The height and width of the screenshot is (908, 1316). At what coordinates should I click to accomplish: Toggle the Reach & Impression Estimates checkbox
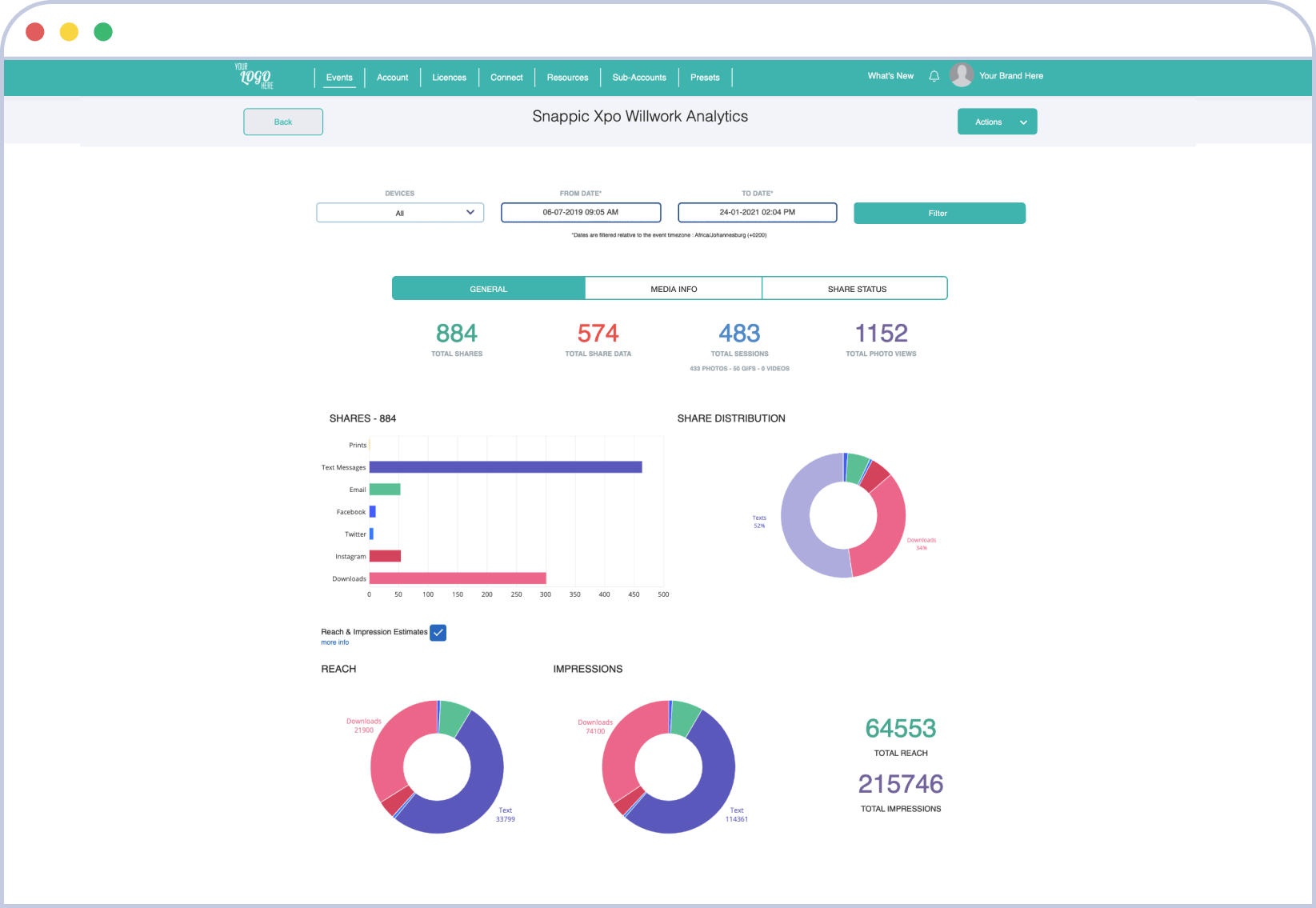point(438,633)
